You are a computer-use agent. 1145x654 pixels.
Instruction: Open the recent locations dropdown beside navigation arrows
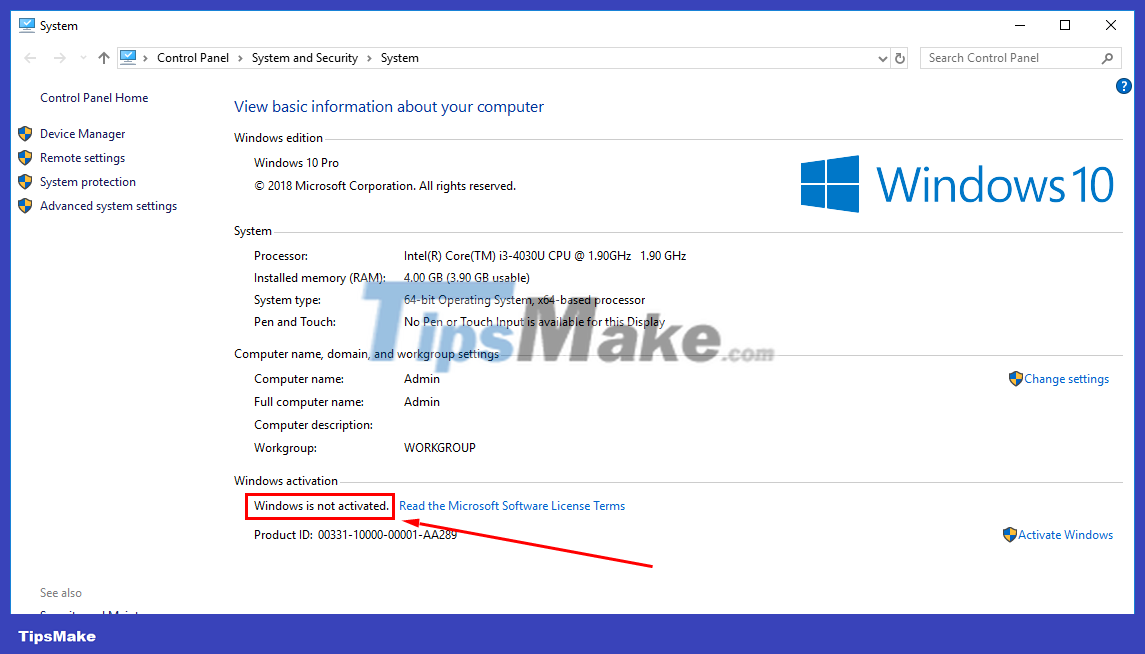tap(83, 57)
